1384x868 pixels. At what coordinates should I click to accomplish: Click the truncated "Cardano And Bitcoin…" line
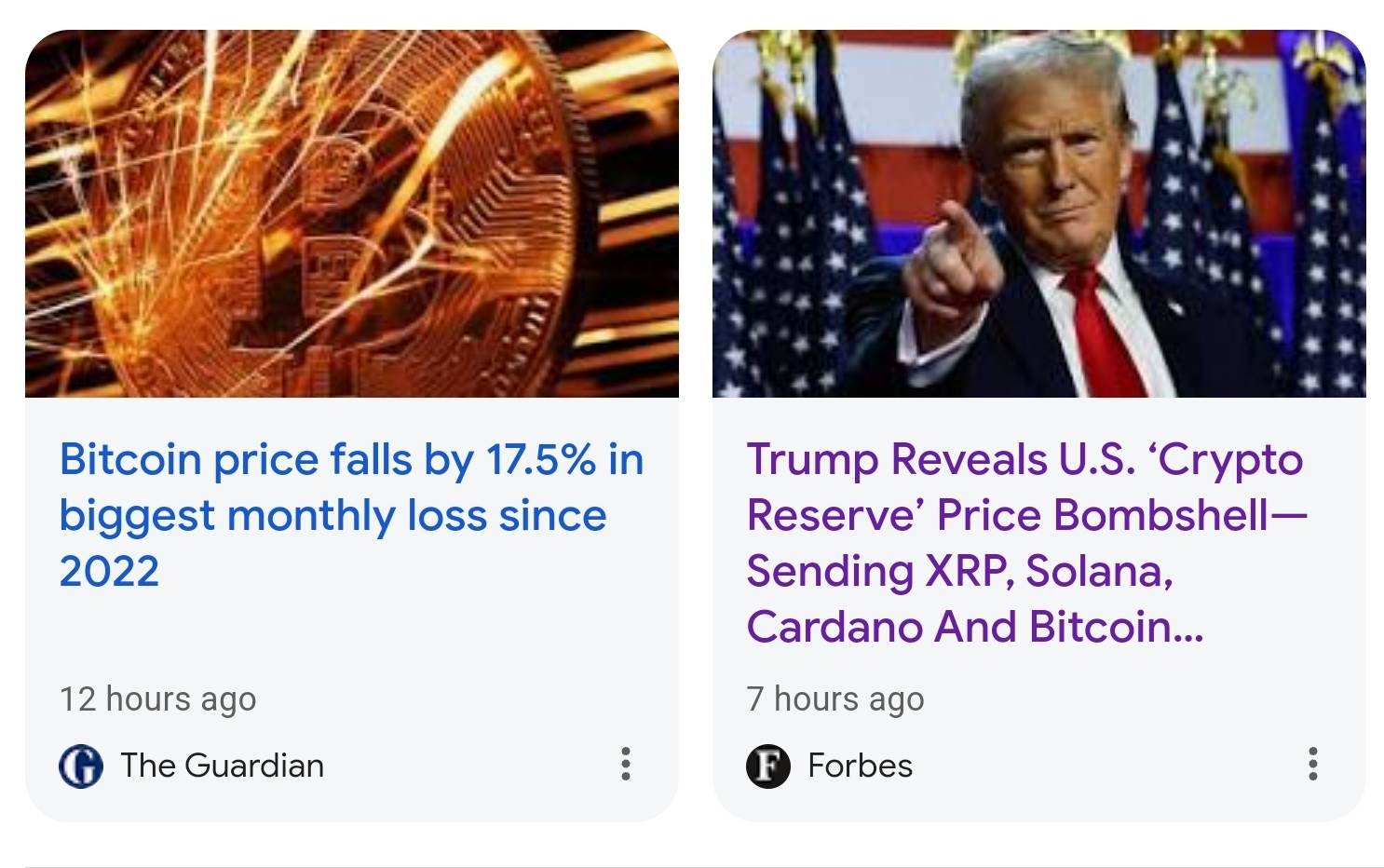pyautogui.click(x=974, y=627)
